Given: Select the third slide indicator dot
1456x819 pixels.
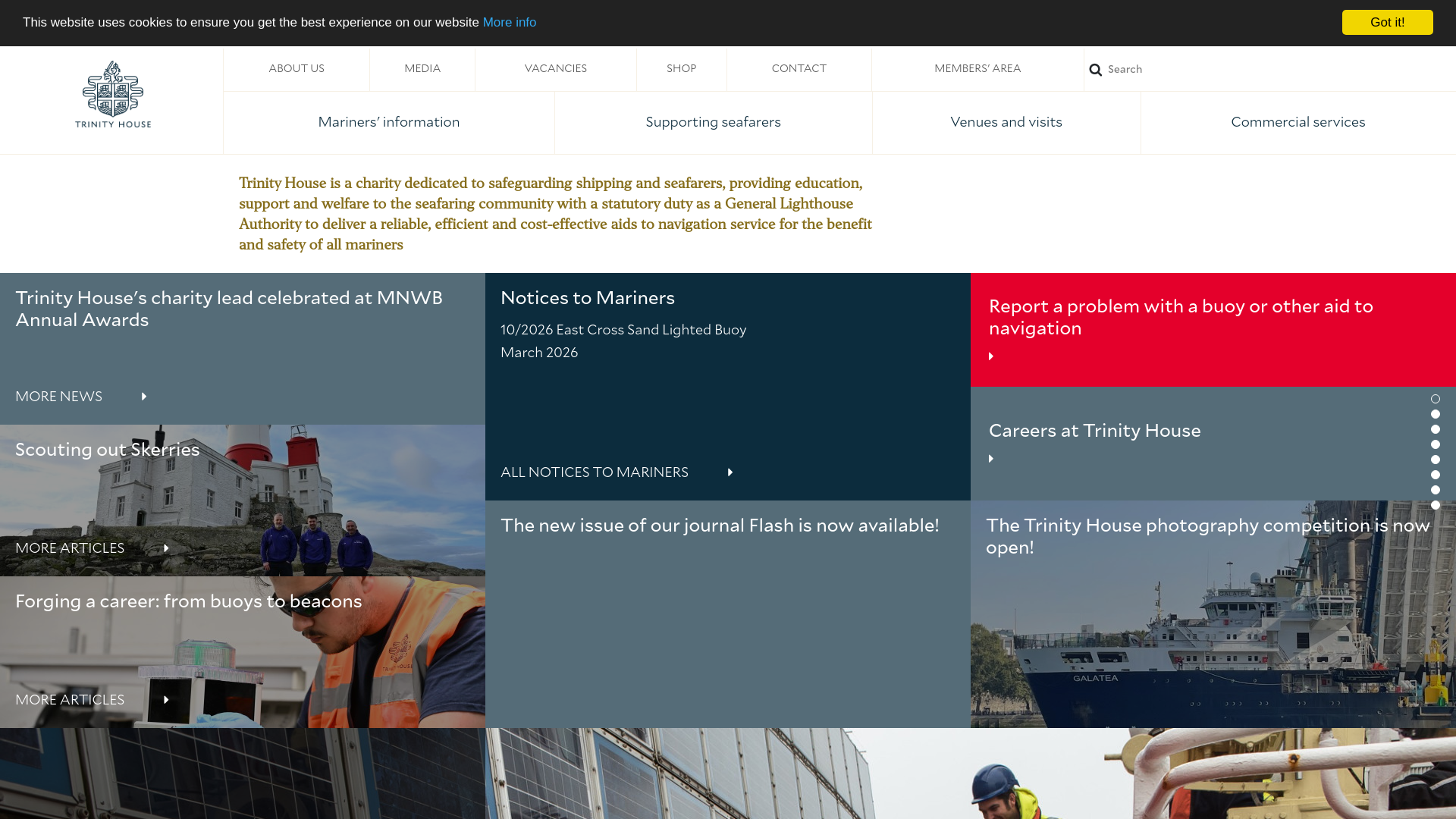Looking at the screenshot, I should (1436, 429).
